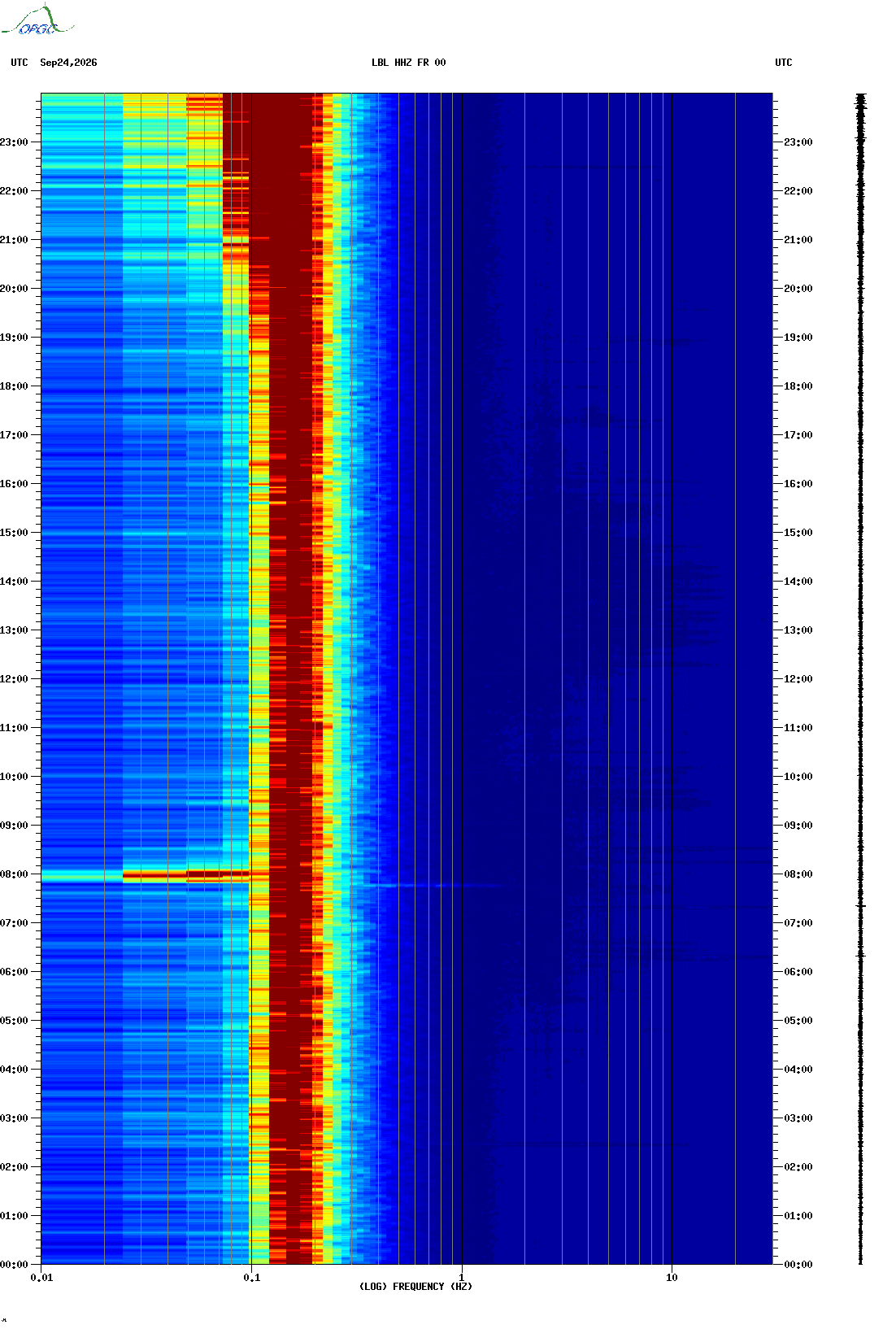Click the 08:00 label on left axis
The height and width of the screenshot is (1329, 896).
[14, 874]
